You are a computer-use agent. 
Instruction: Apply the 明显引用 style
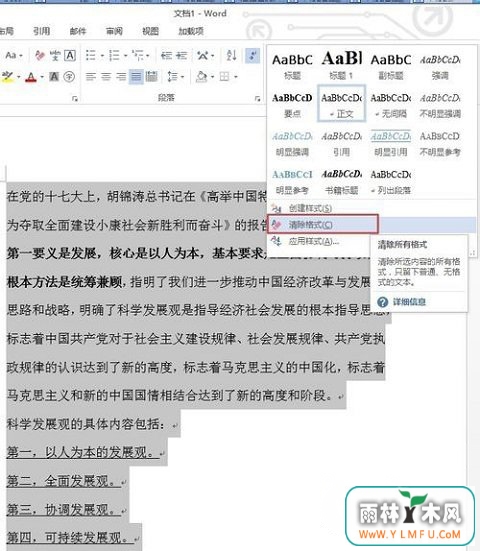[391, 143]
